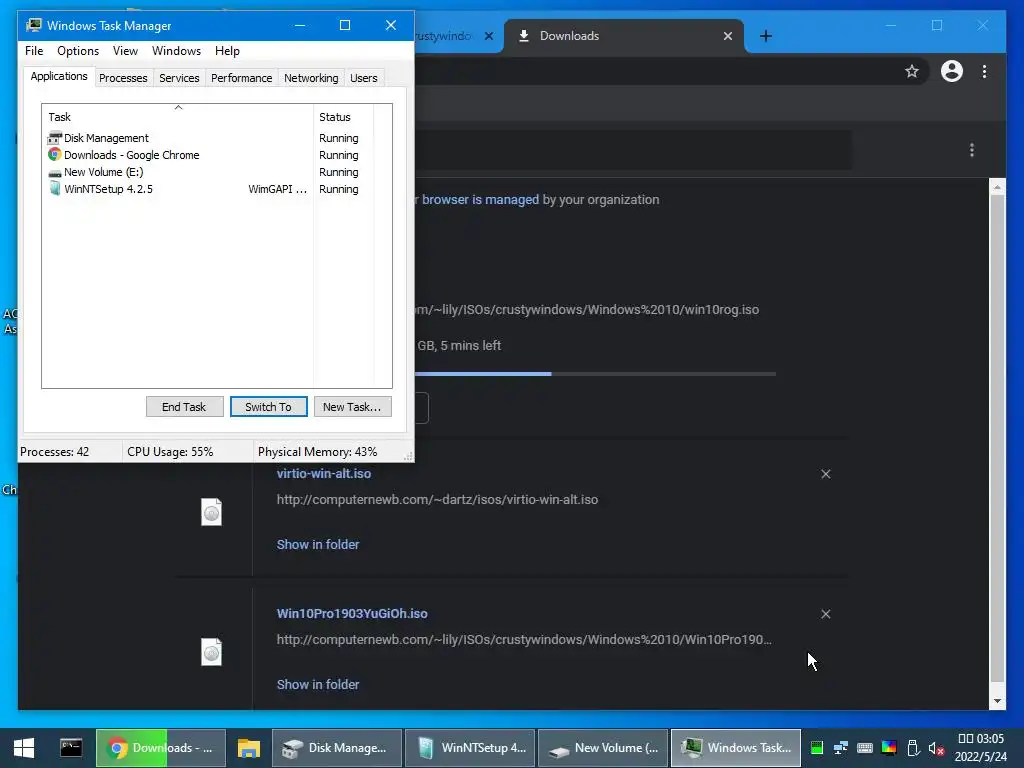Viewport: 1024px width, 768px height.
Task: Click win10rog.iso download progress bar
Action: [595, 374]
